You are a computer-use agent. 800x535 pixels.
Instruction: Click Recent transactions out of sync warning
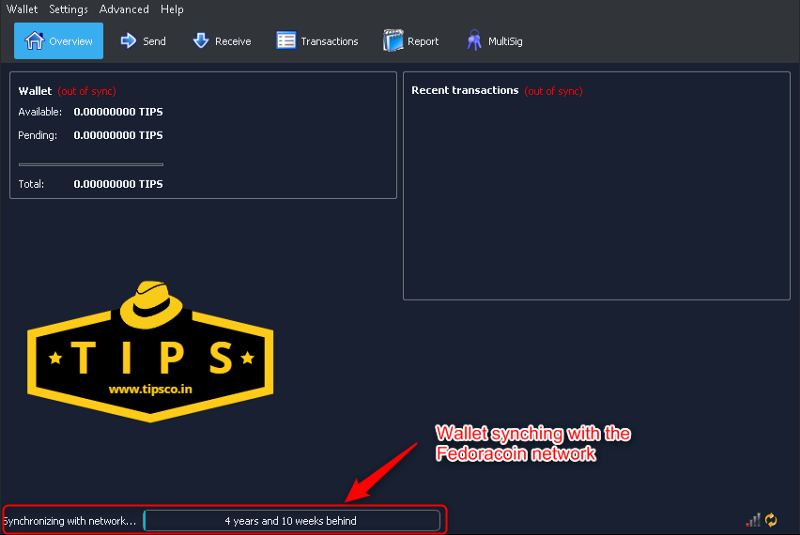(x=553, y=91)
